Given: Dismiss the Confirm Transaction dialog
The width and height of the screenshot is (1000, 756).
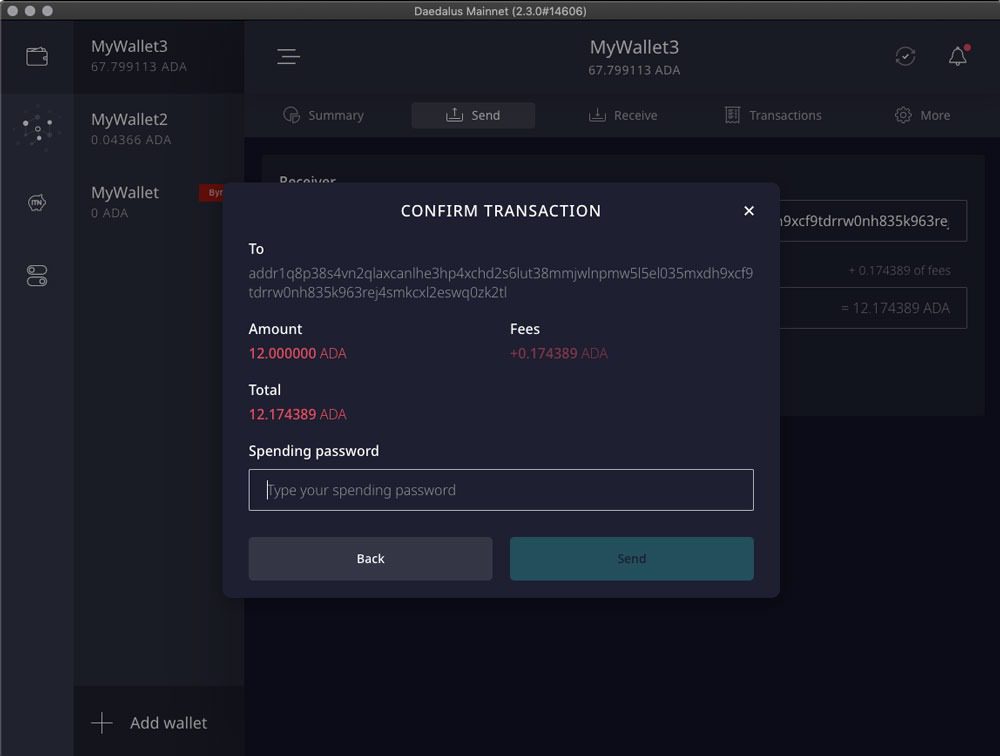Looking at the screenshot, I should (749, 211).
